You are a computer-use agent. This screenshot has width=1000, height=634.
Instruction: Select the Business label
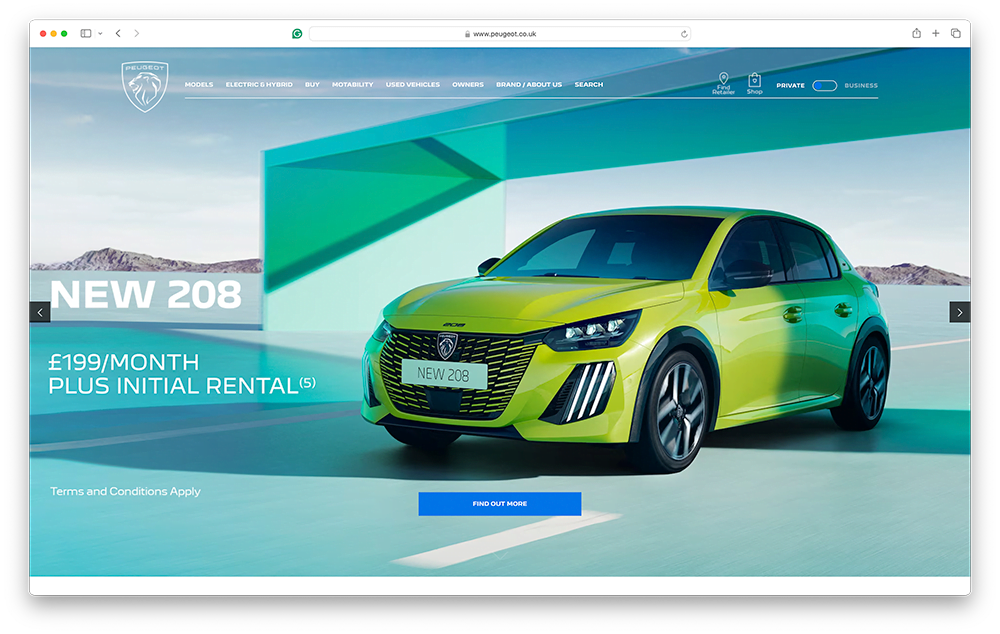(x=861, y=85)
